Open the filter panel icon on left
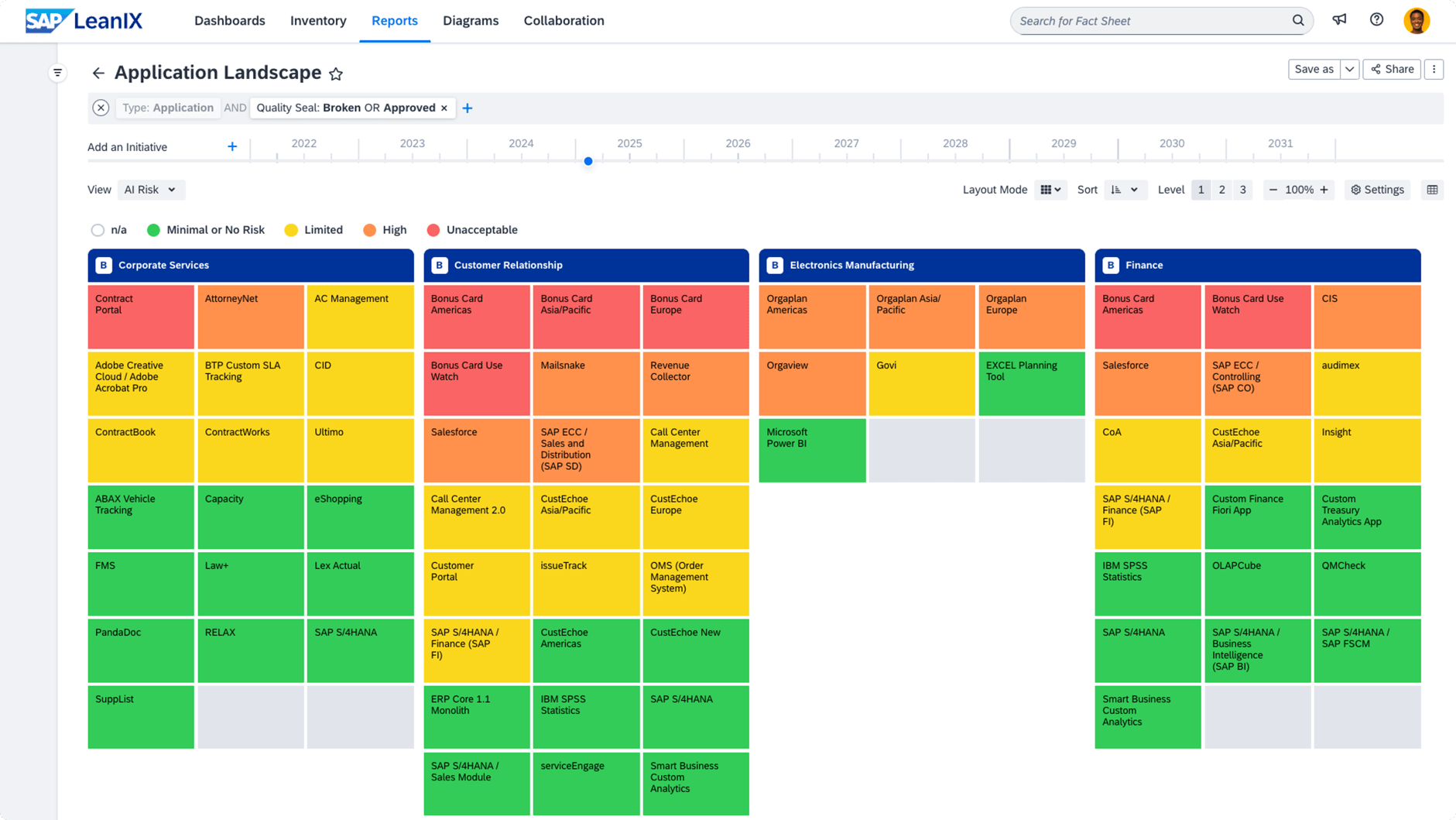 coord(58,72)
